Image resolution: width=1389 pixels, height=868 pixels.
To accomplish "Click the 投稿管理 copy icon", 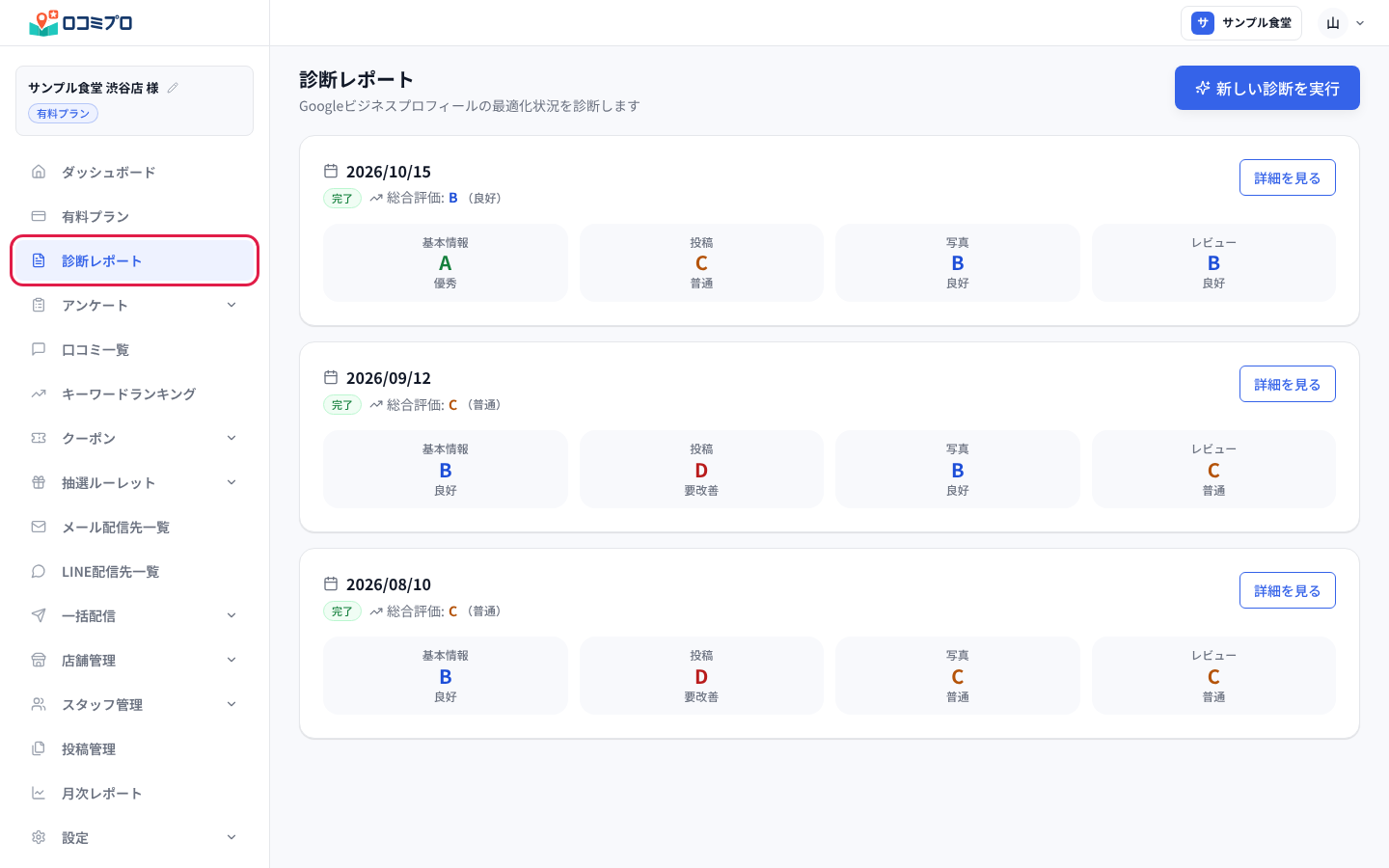I will click(39, 748).
